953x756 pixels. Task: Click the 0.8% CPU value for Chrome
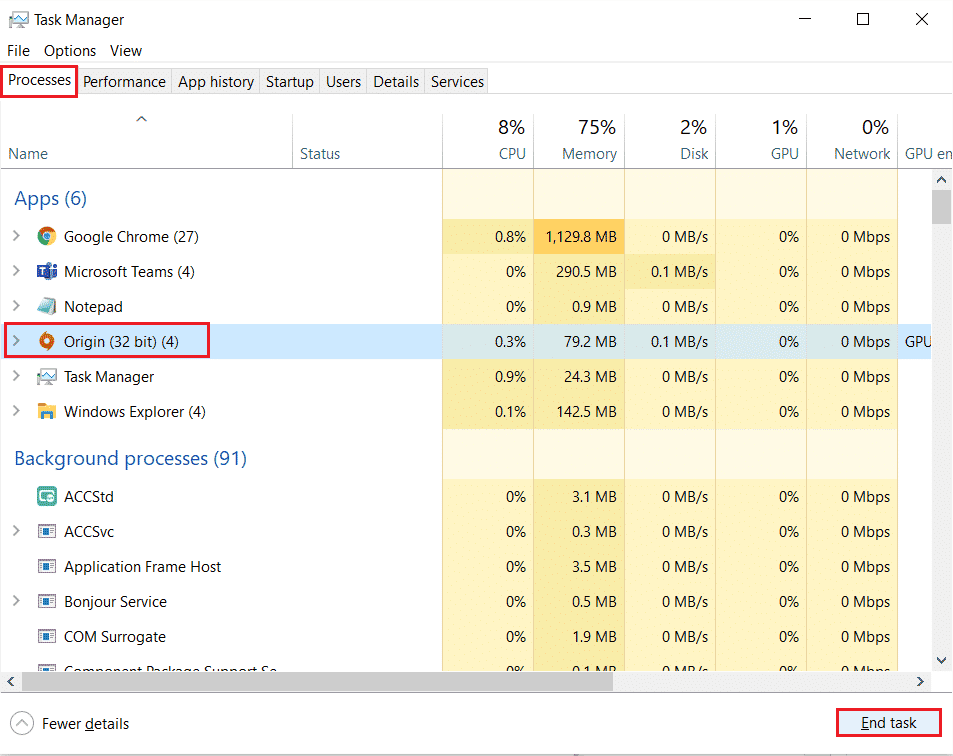[510, 236]
